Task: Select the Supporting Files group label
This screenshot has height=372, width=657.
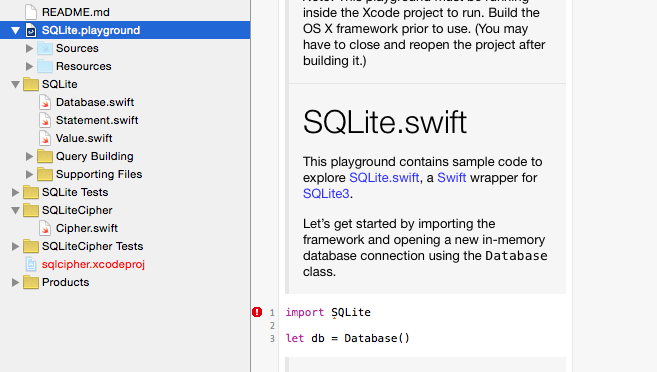Action: (x=99, y=174)
